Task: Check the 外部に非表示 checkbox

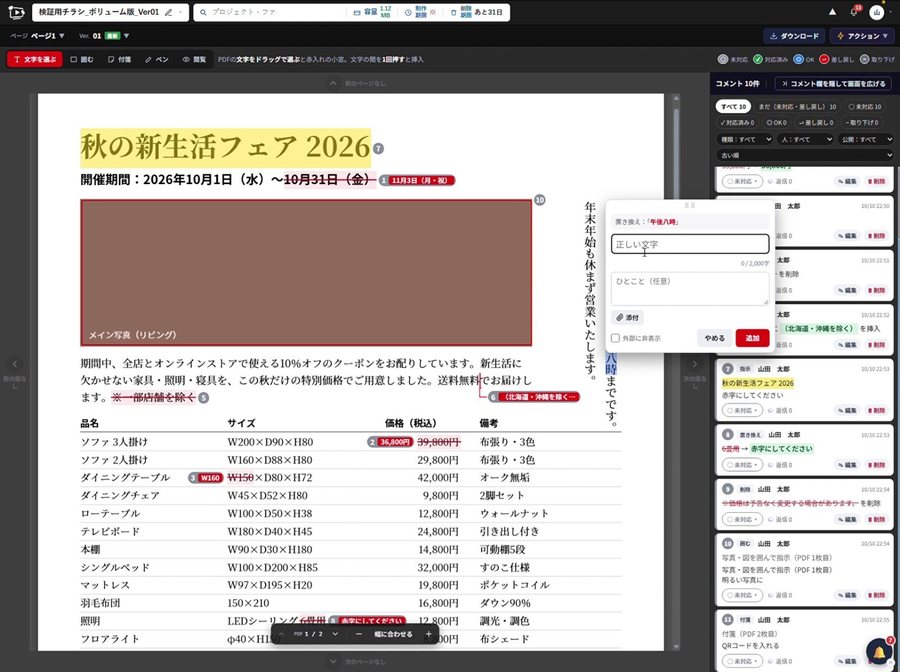Action: [615, 338]
